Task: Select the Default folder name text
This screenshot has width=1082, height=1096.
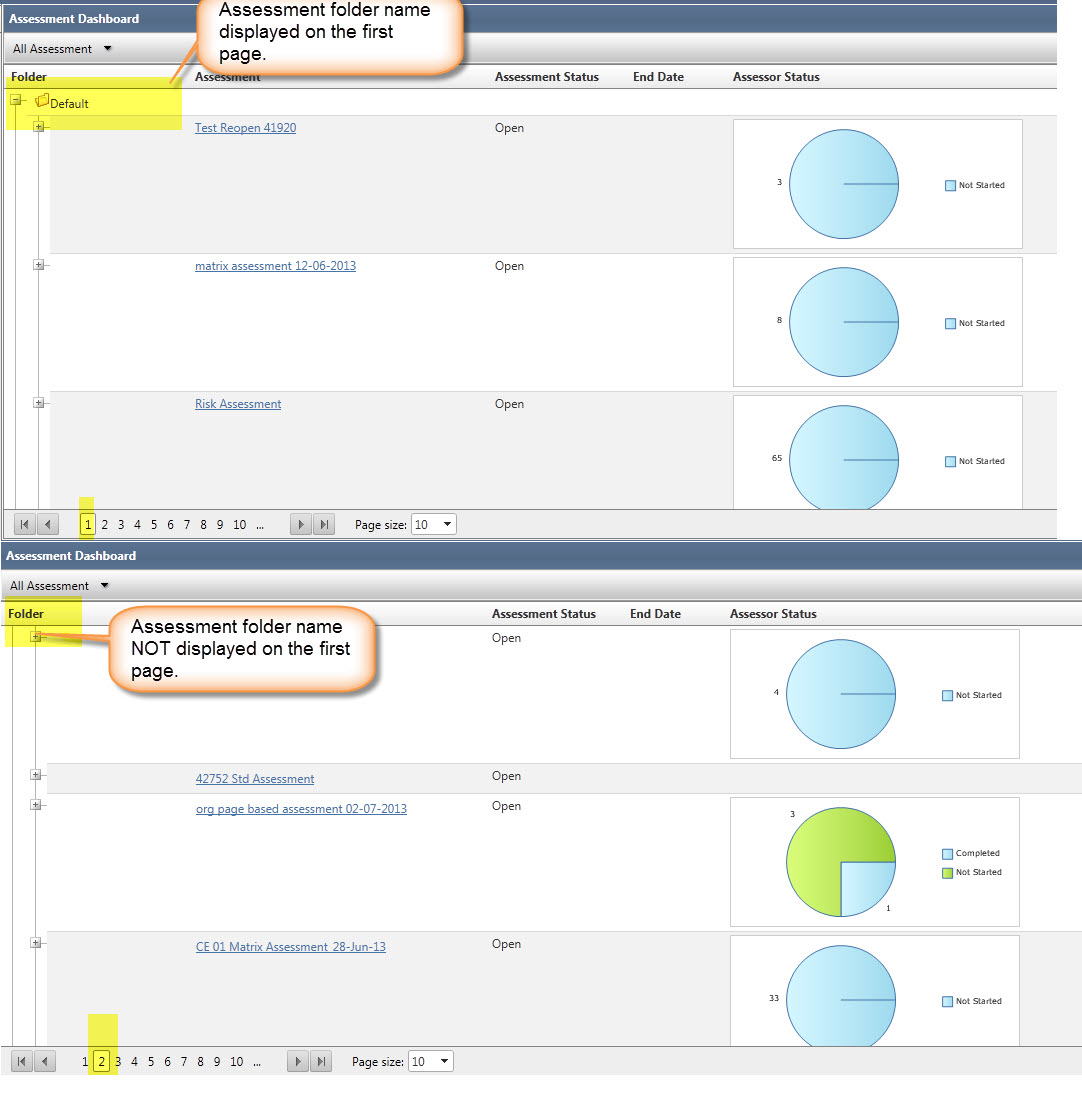Action: click(69, 104)
